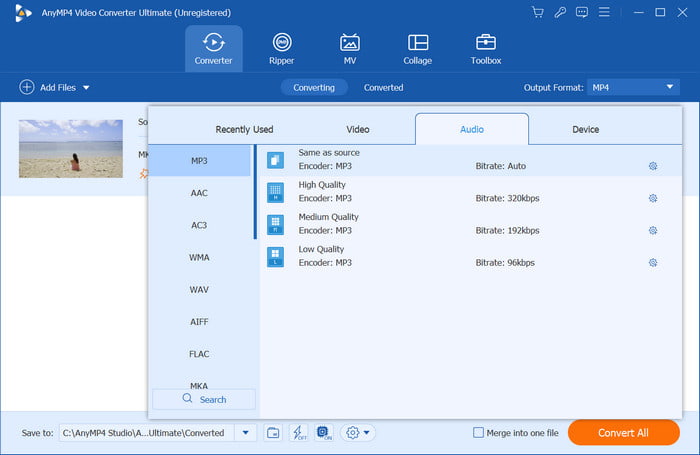Click the format Search field
The image size is (700, 455).
coord(204,399)
